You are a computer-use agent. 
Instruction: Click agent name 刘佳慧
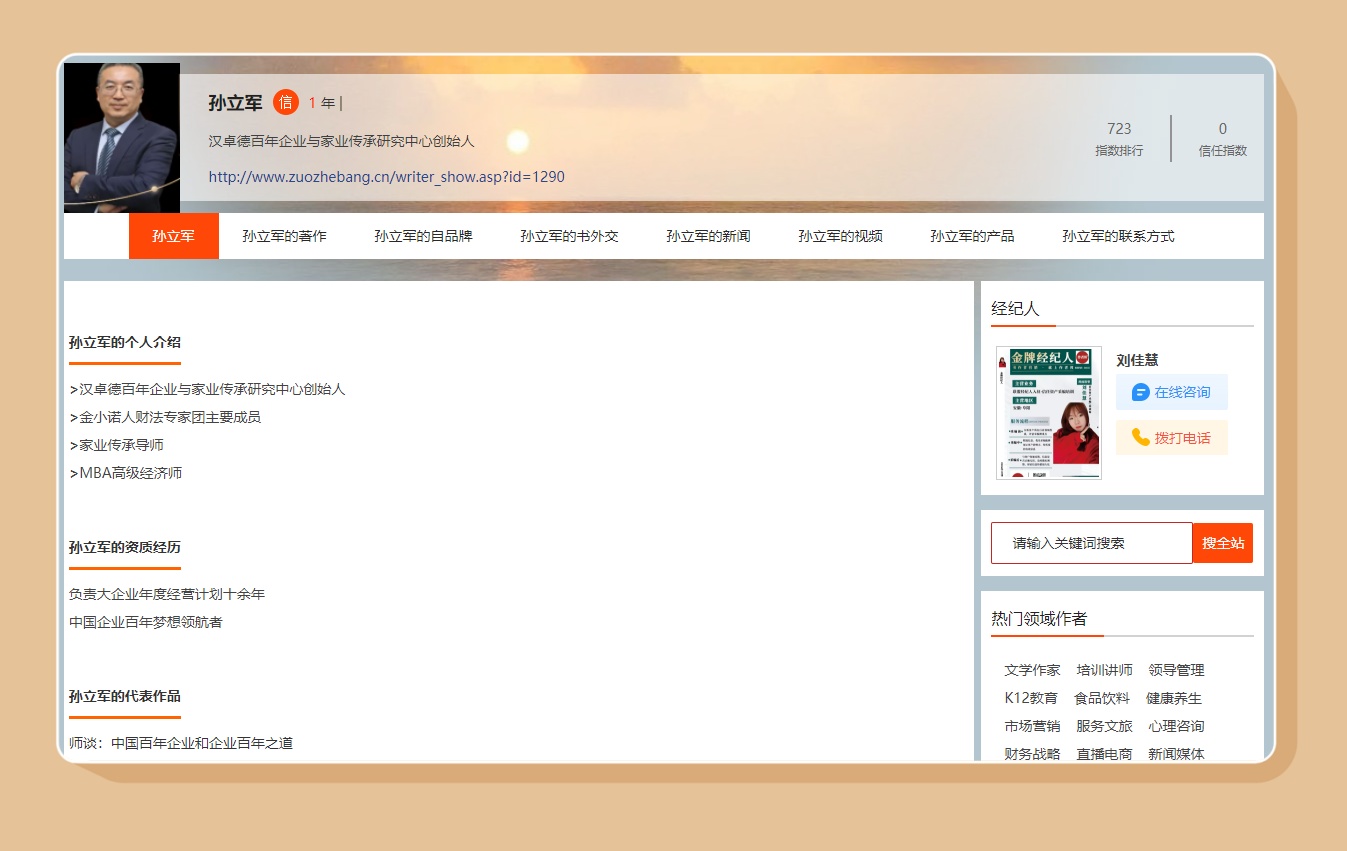click(x=1137, y=360)
